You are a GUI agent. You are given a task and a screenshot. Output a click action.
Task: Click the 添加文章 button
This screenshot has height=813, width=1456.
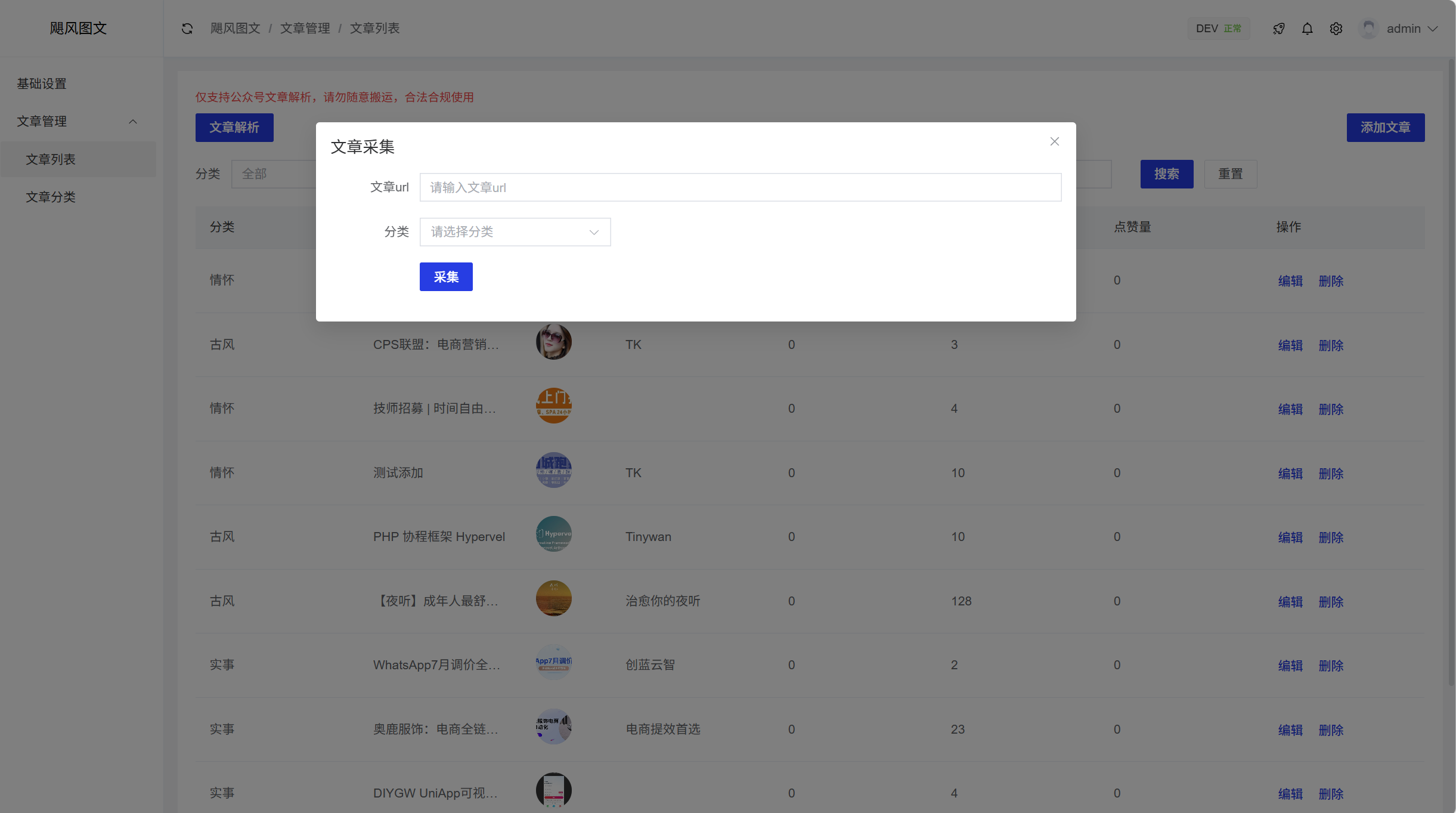click(x=1386, y=127)
